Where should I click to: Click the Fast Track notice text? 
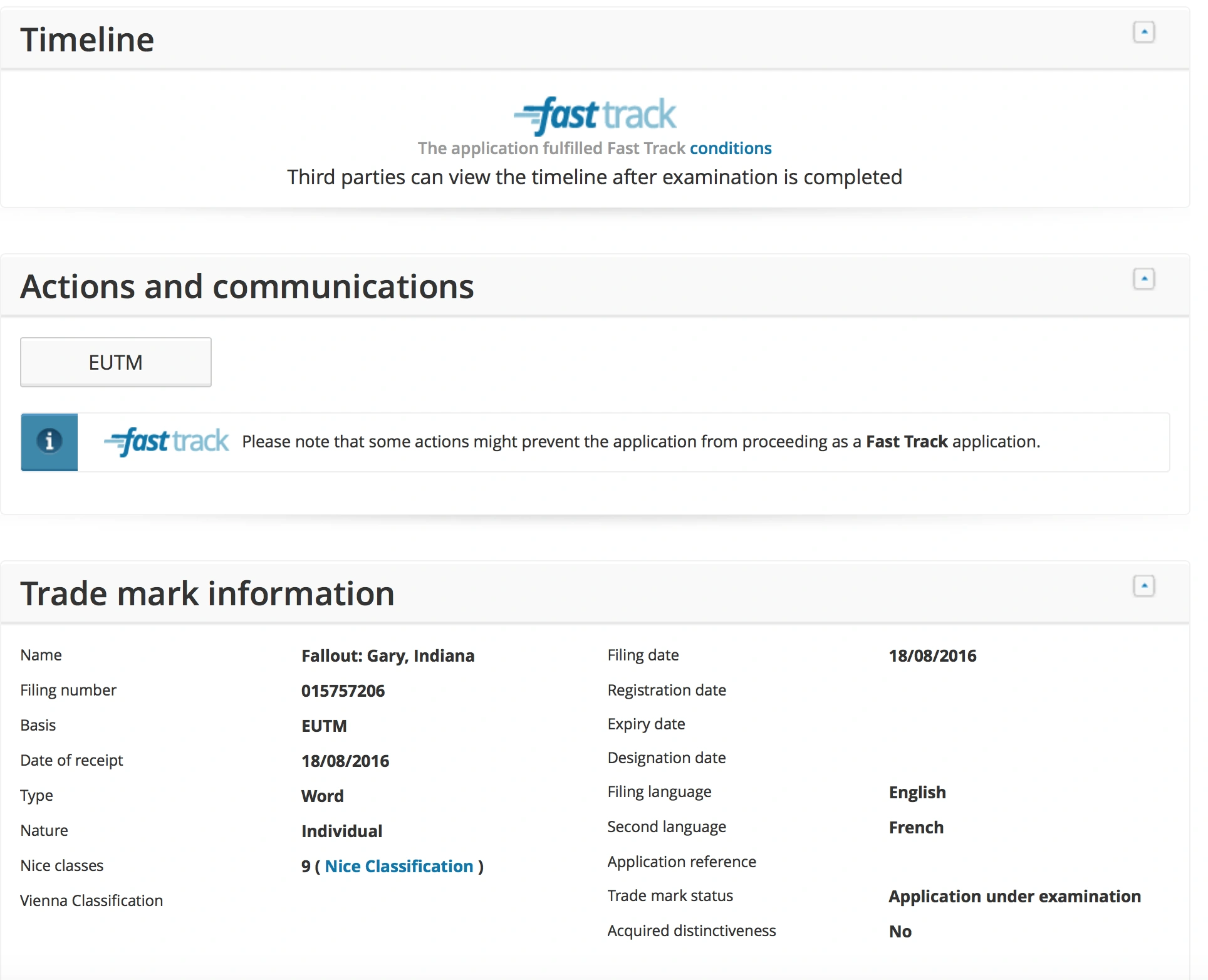click(x=640, y=442)
